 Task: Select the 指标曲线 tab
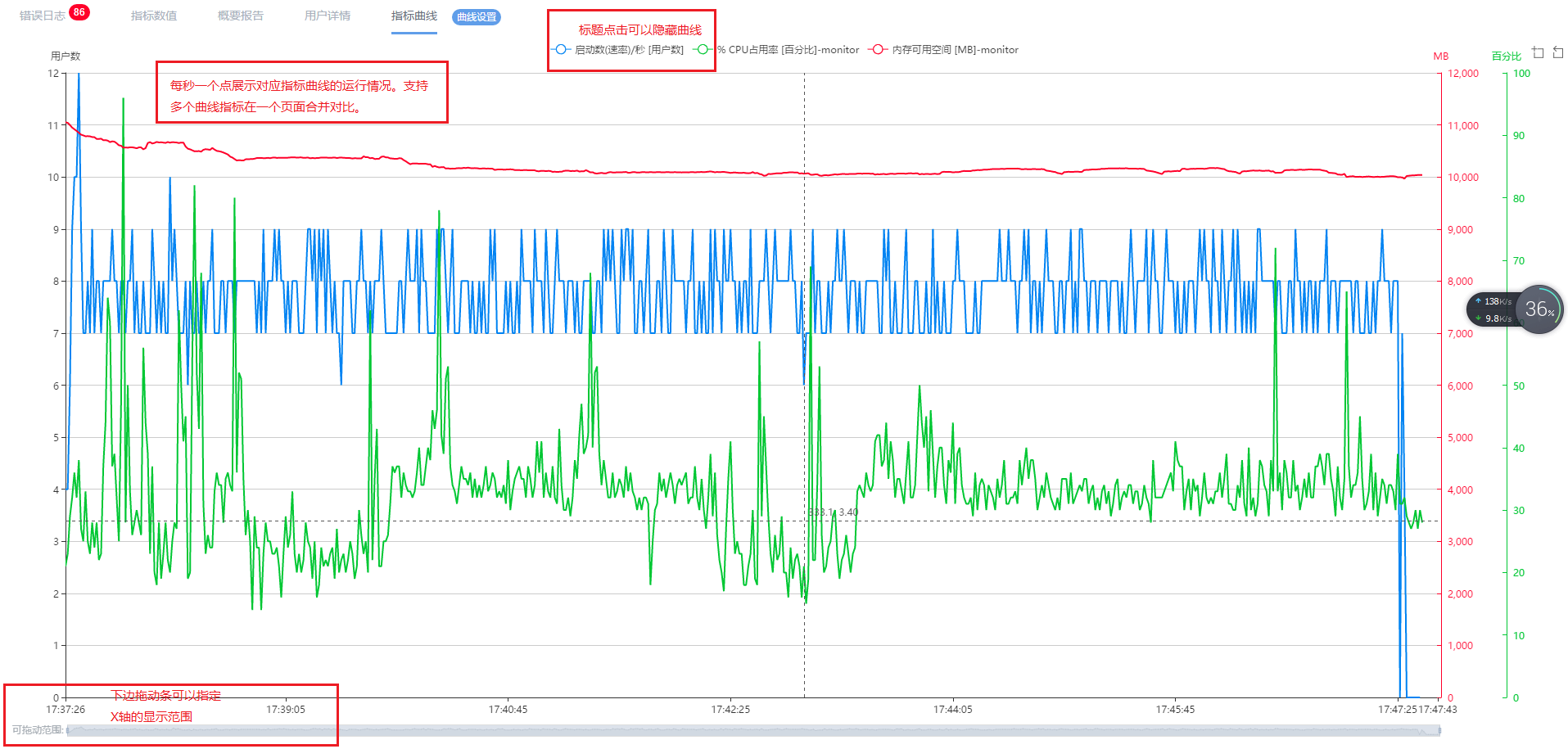(414, 16)
